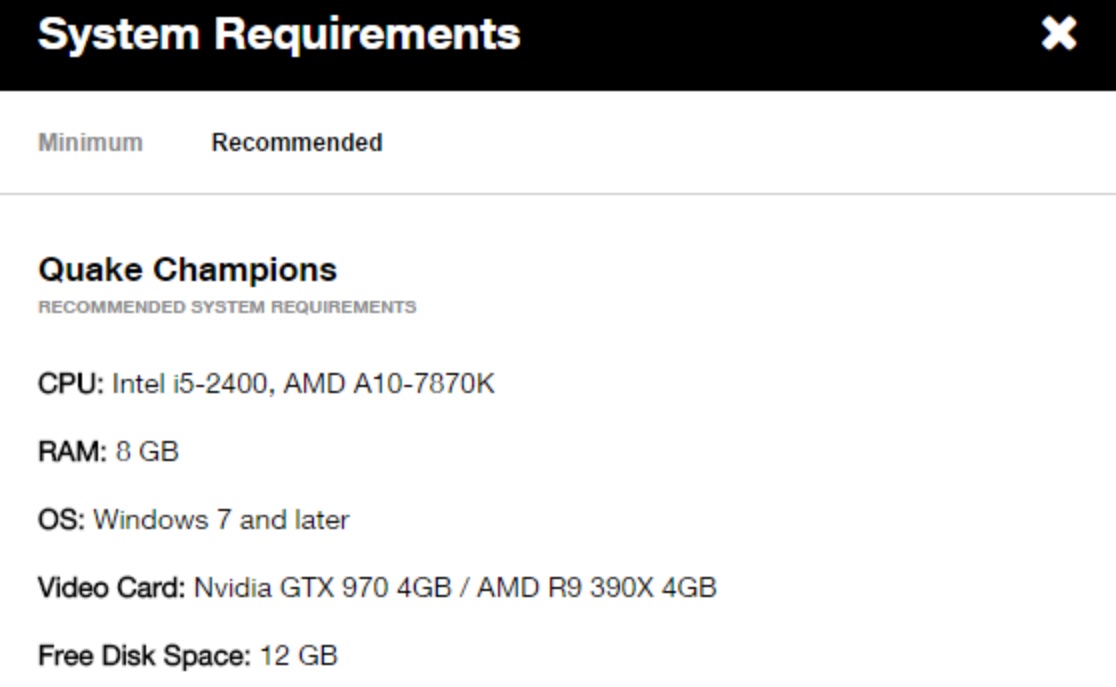Click the Free Disk Space label

tap(144, 656)
